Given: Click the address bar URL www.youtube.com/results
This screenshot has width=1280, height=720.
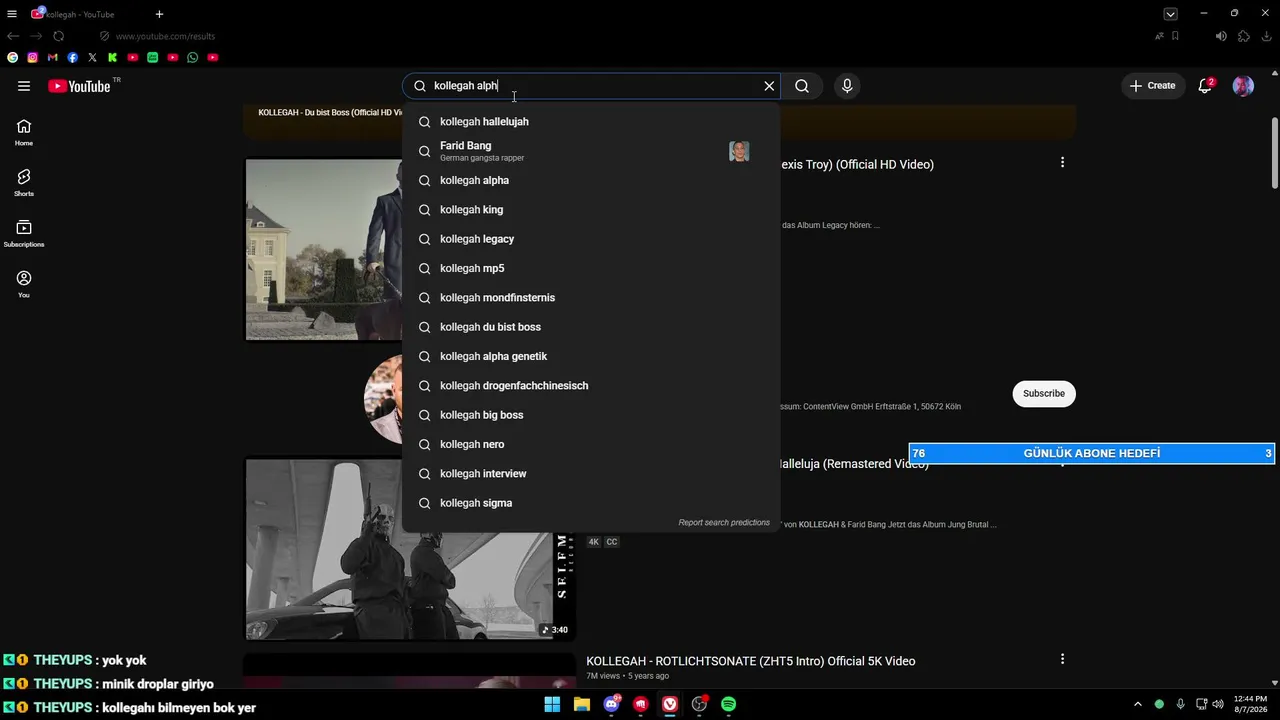Looking at the screenshot, I should coord(165,36).
